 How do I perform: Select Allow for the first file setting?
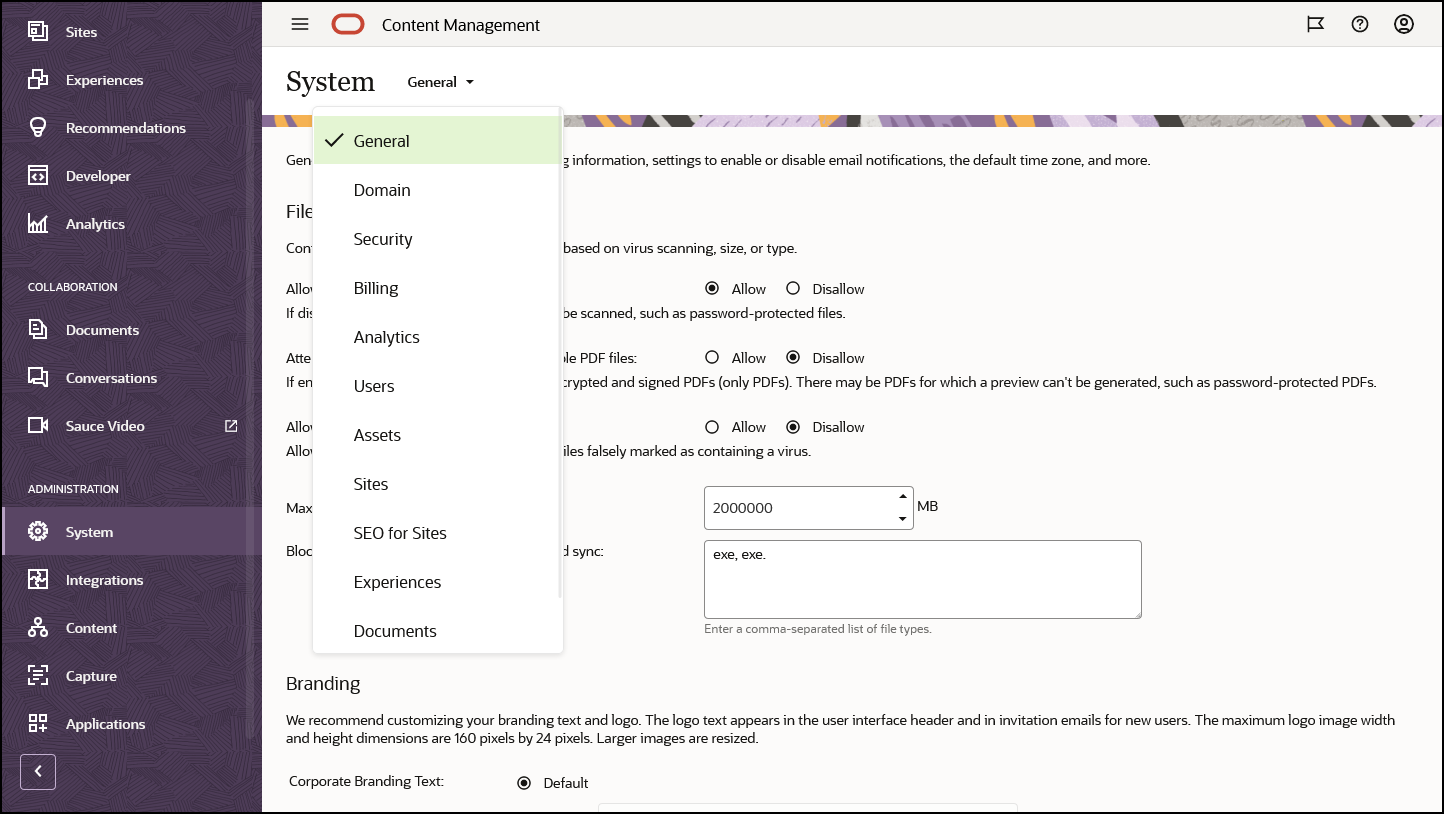[x=712, y=289]
